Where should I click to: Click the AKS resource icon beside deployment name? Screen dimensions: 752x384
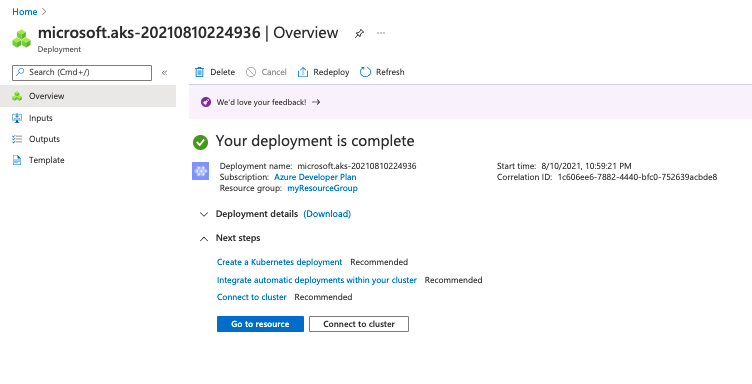coord(200,171)
